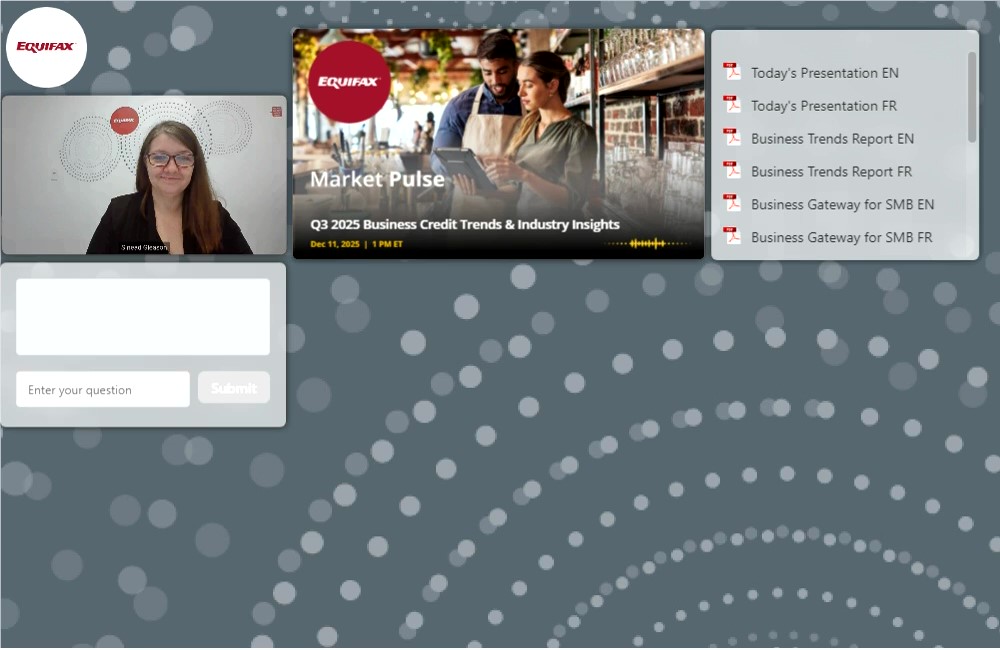Open the Today's Presentation EN link
This screenshot has height=650, width=1000.
(x=824, y=73)
